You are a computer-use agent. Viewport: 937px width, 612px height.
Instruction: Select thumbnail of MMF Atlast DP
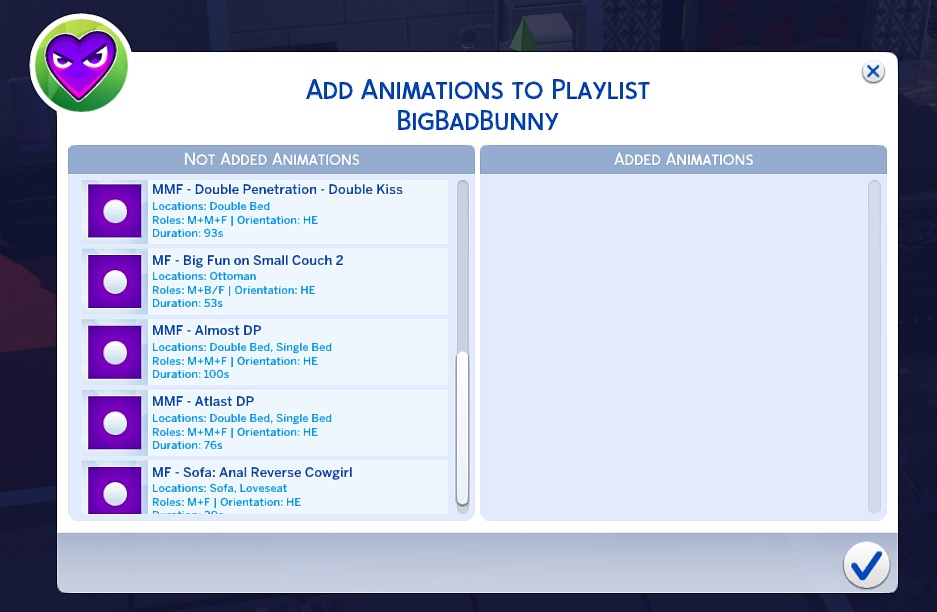tap(115, 423)
